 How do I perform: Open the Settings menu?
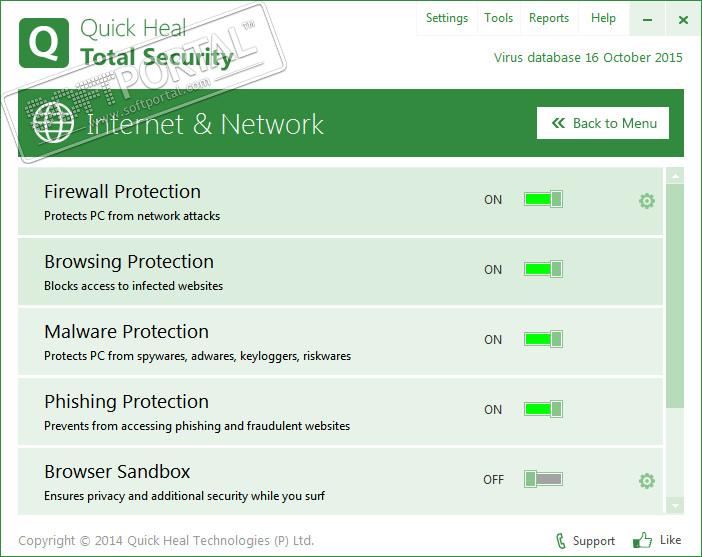point(447,18)
